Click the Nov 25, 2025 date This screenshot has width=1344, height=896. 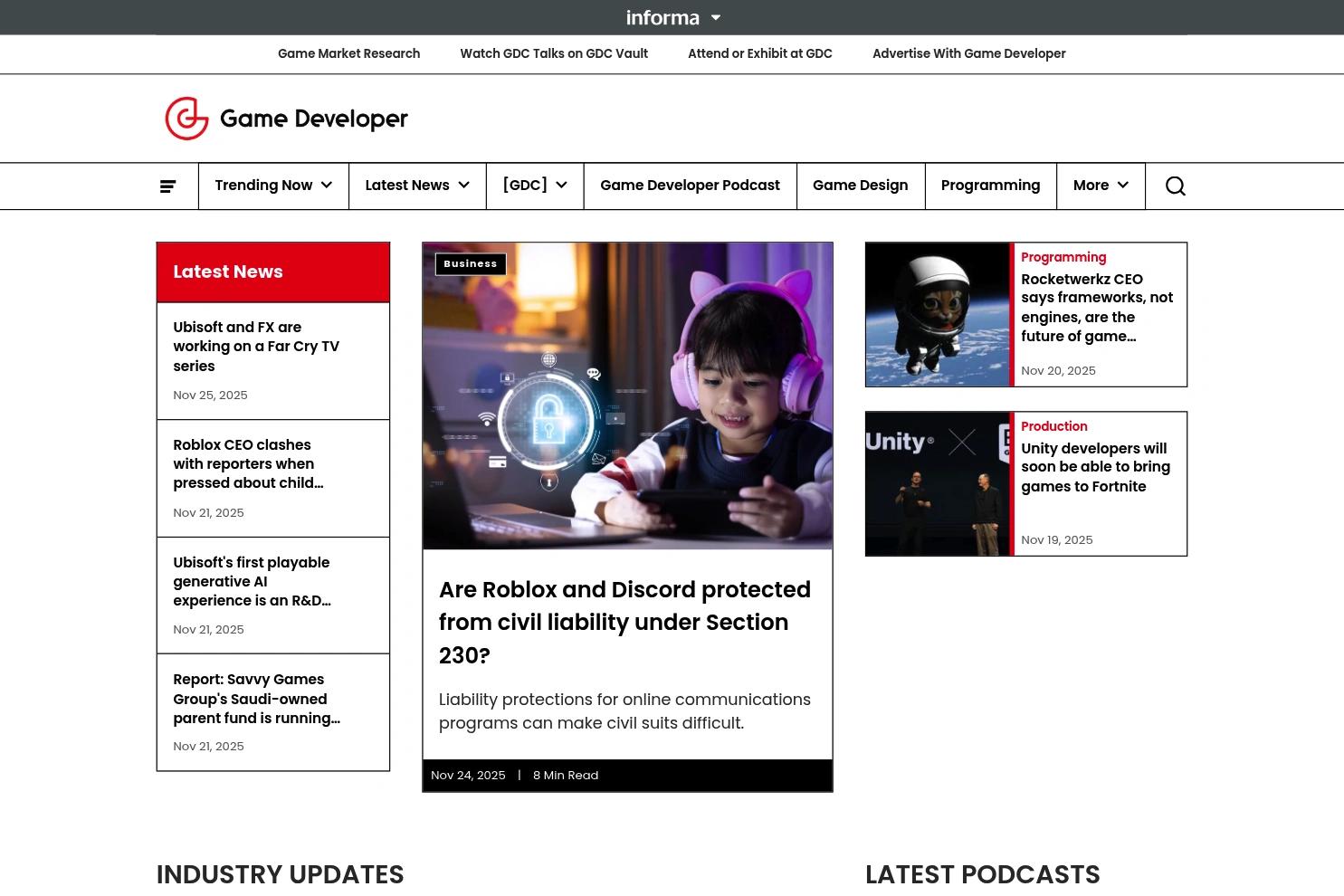point(210,396)
